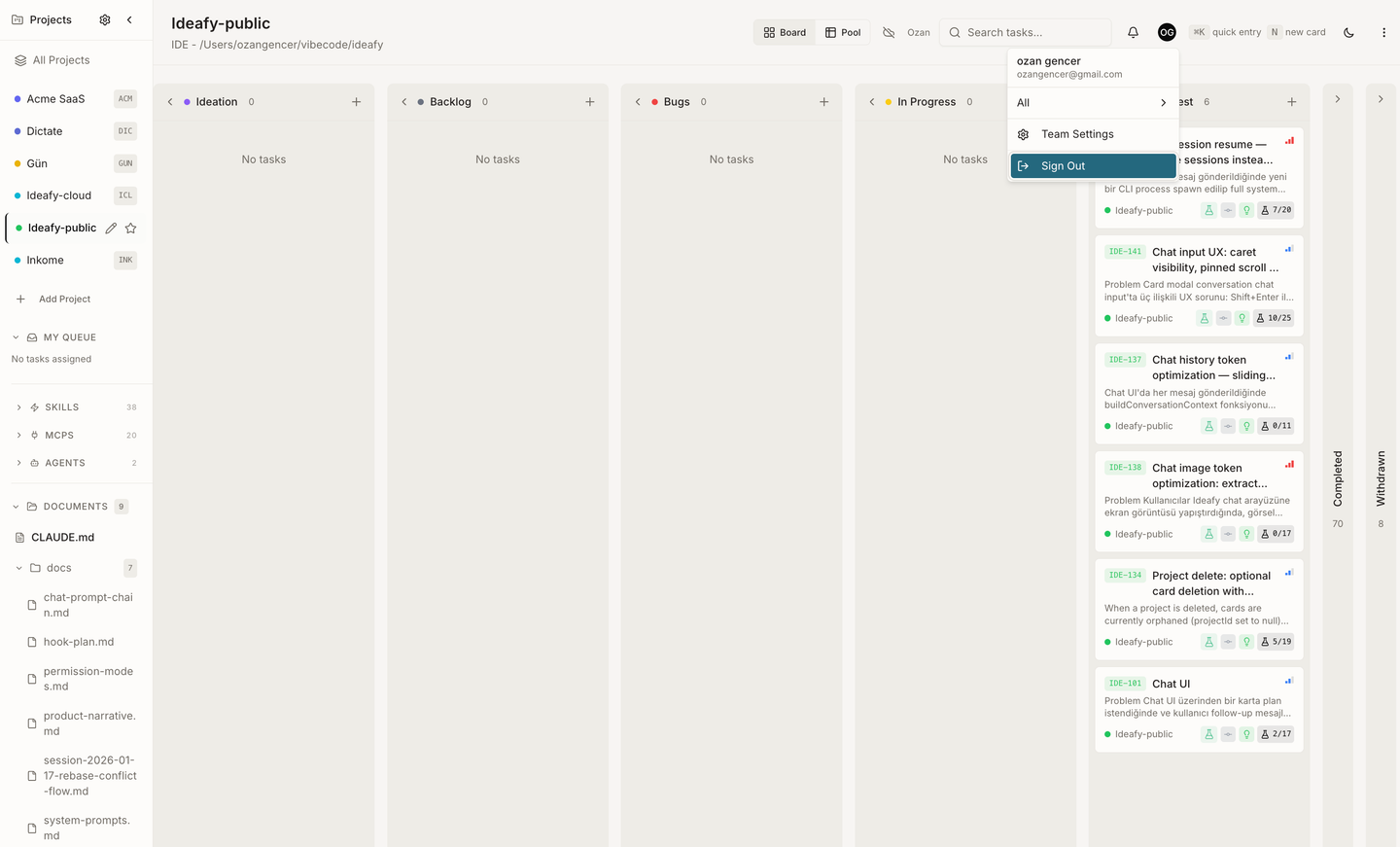Expand the Withdrawn column
The width and height of the screenshot is (1400, 847).
(1381, 99)
